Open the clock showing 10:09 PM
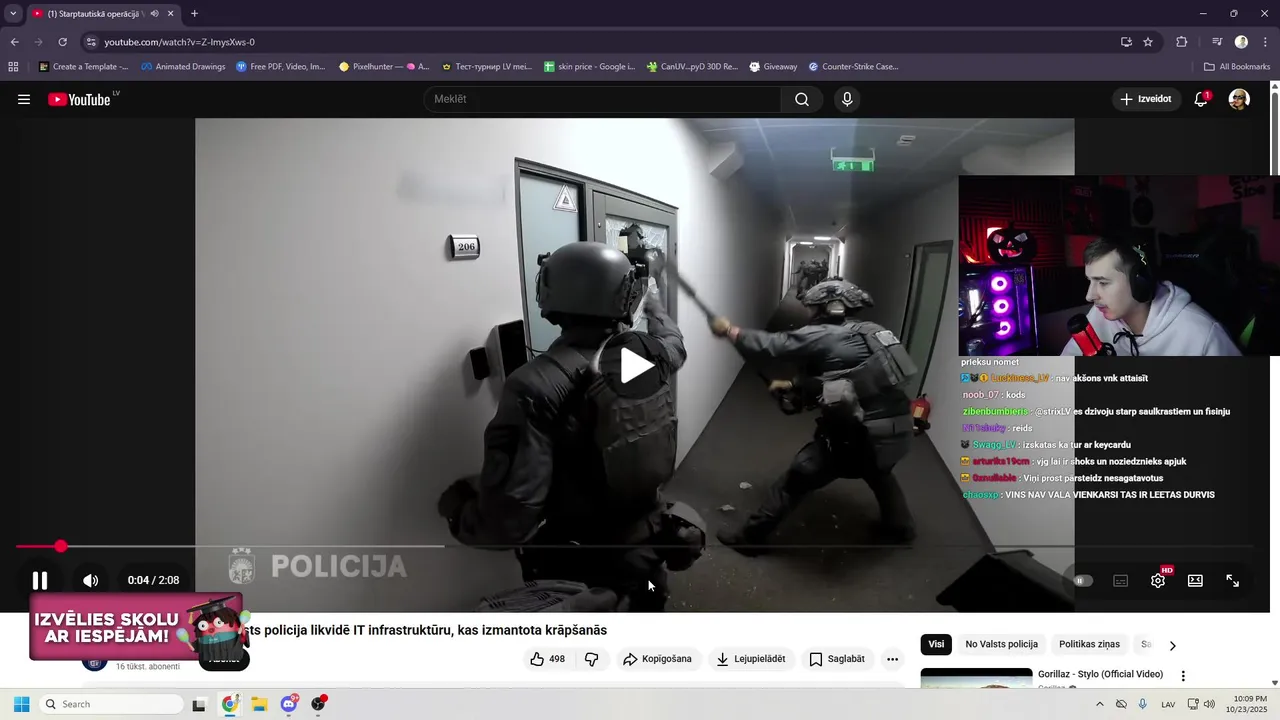The height and width of the screenshot is (720, 1280). pos(1250,704)
